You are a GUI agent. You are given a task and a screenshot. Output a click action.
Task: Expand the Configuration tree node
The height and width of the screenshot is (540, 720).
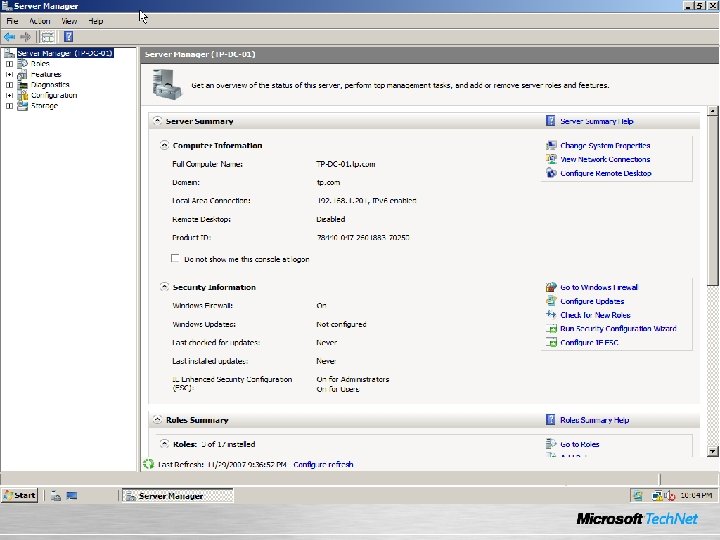point(9,96)
